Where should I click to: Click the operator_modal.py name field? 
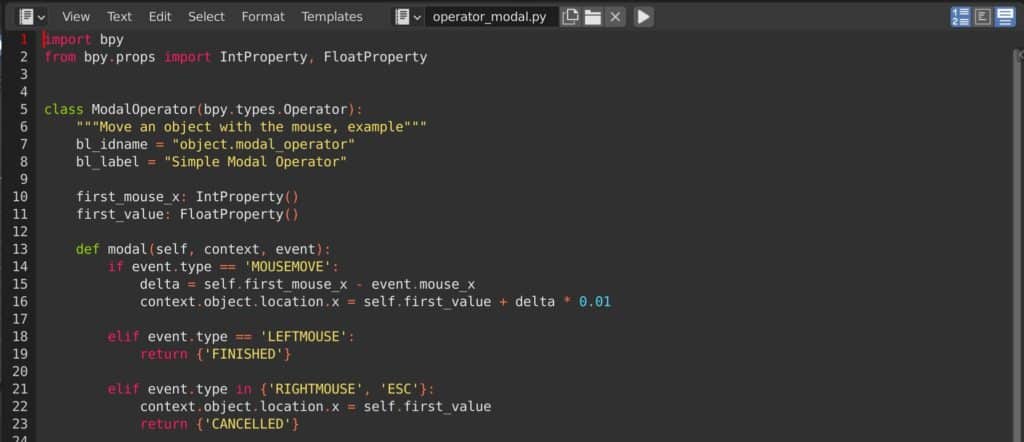491,16
